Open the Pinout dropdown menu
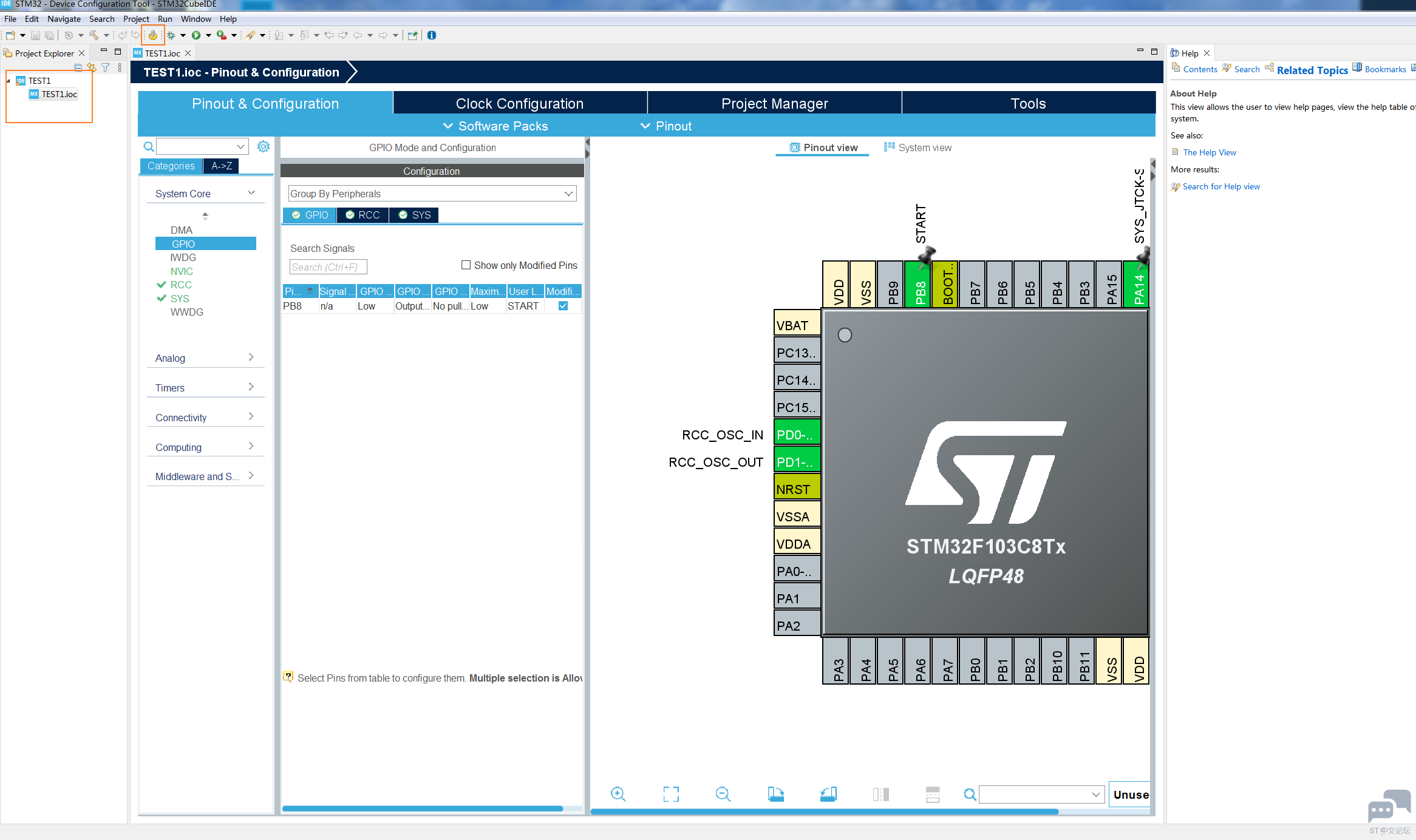The width and height of the screenshot is (1416, 840). coord(666,126)
